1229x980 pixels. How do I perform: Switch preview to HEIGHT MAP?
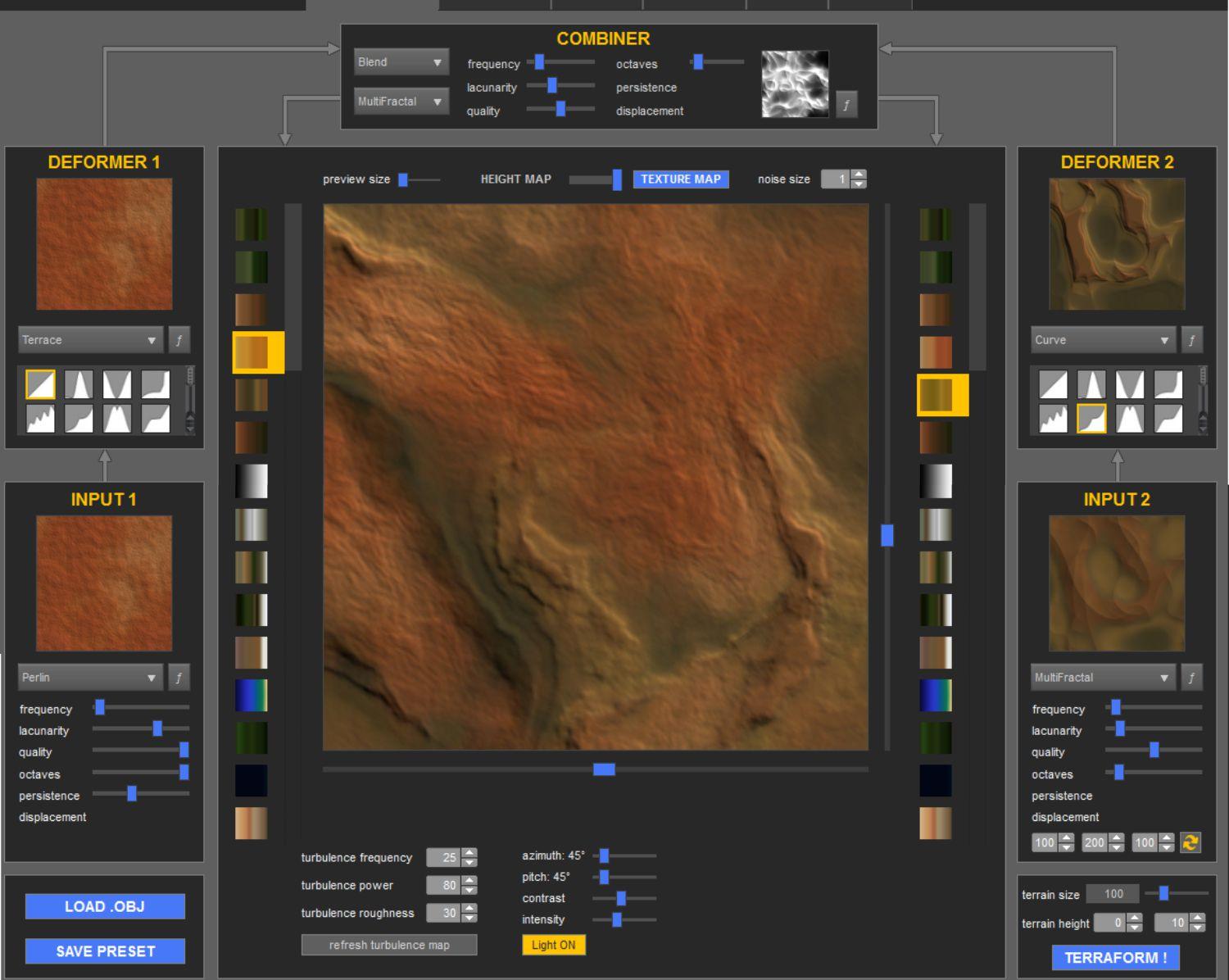pos(515,179)
